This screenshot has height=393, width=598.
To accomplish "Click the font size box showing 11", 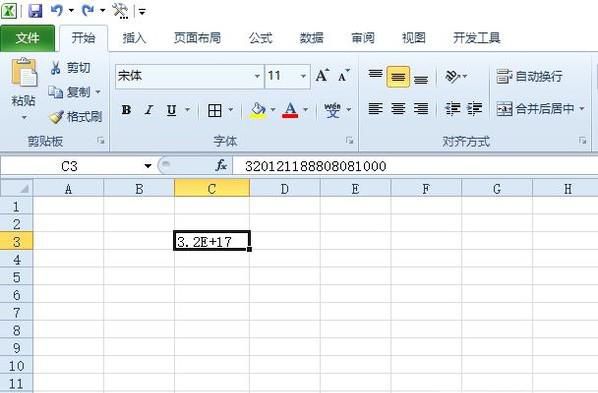I will (281, 76).
